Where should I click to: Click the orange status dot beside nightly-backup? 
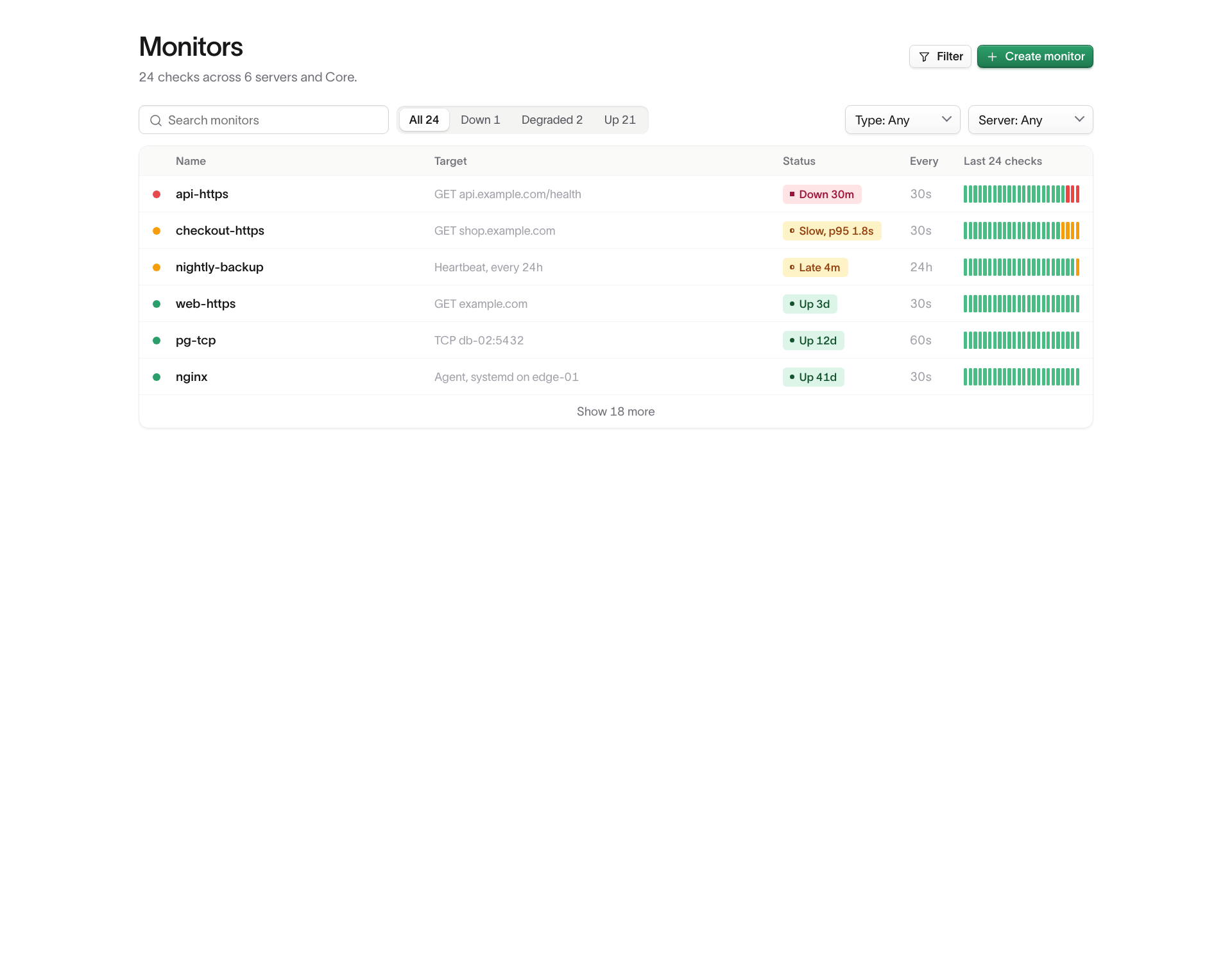pyautogui.click(x=157, y=267)
